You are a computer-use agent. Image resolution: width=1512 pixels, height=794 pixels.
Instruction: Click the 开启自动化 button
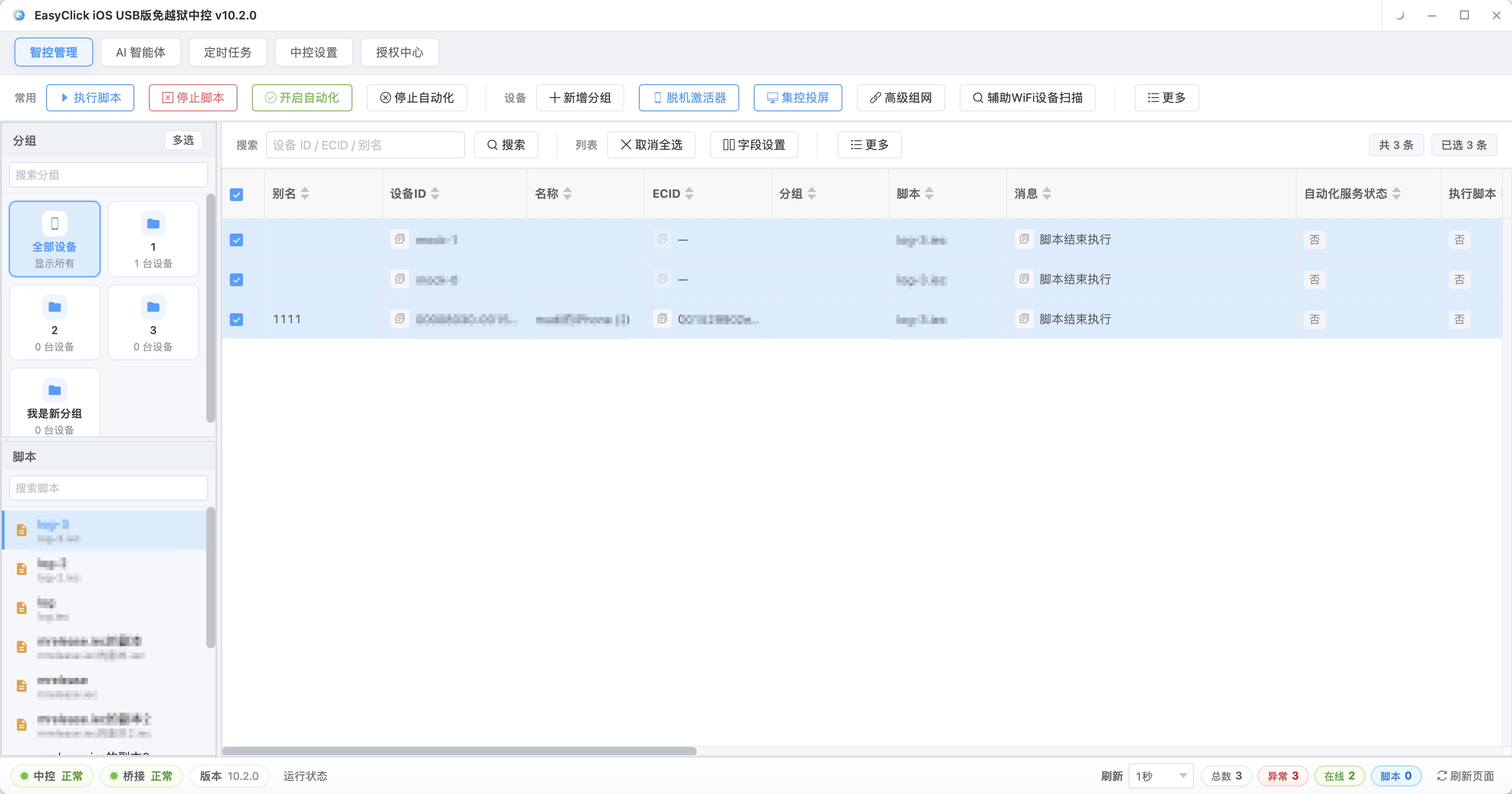click(302, 97)
